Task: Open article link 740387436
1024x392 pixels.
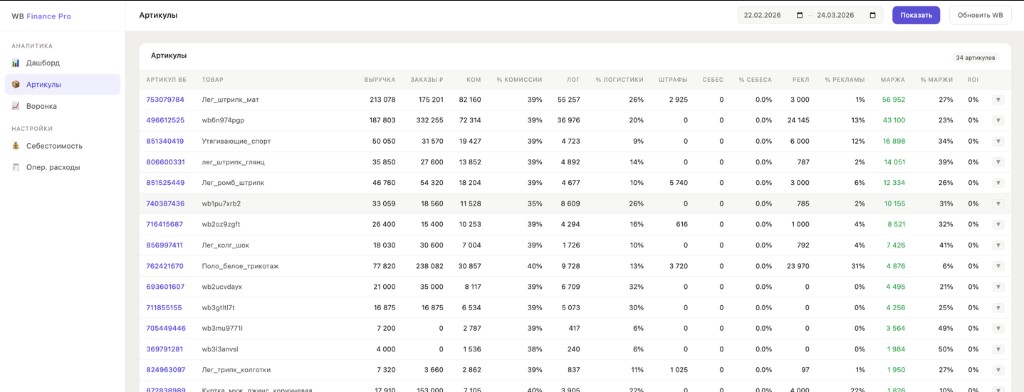Action: [165, 203]
